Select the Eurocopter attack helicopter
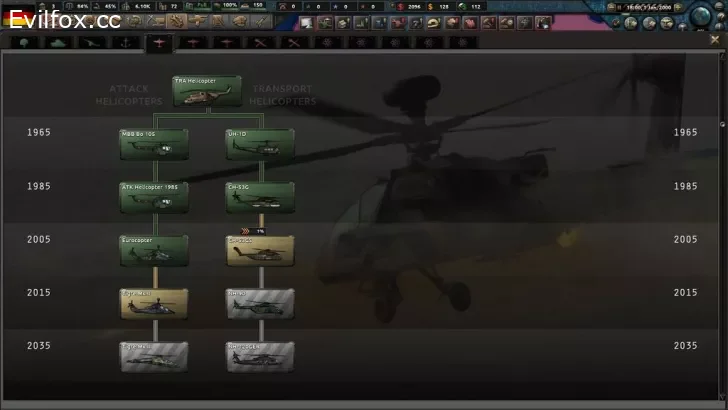728x410 pixels. point(154,250)
